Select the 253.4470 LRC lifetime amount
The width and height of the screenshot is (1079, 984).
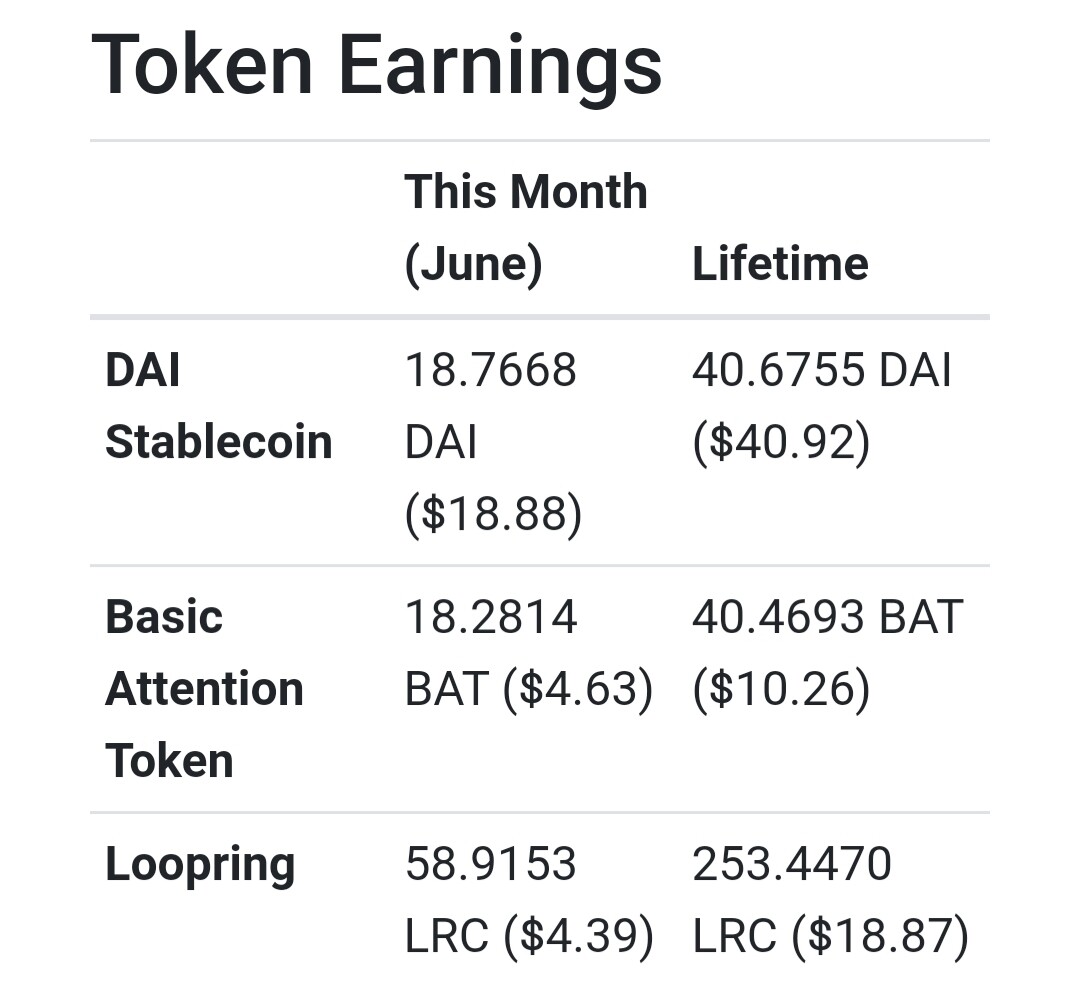coord(792,899)
